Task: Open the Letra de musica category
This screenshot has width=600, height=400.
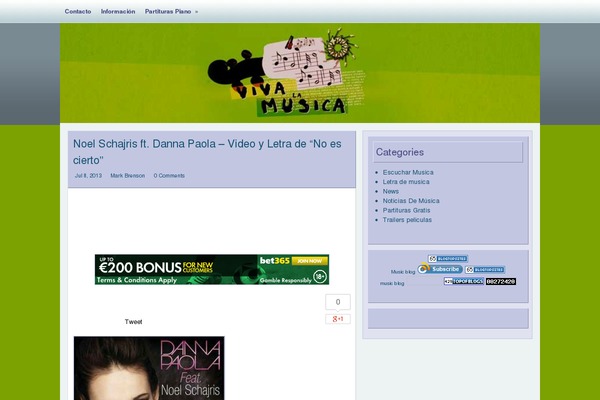Action: (x=406, y=182)
